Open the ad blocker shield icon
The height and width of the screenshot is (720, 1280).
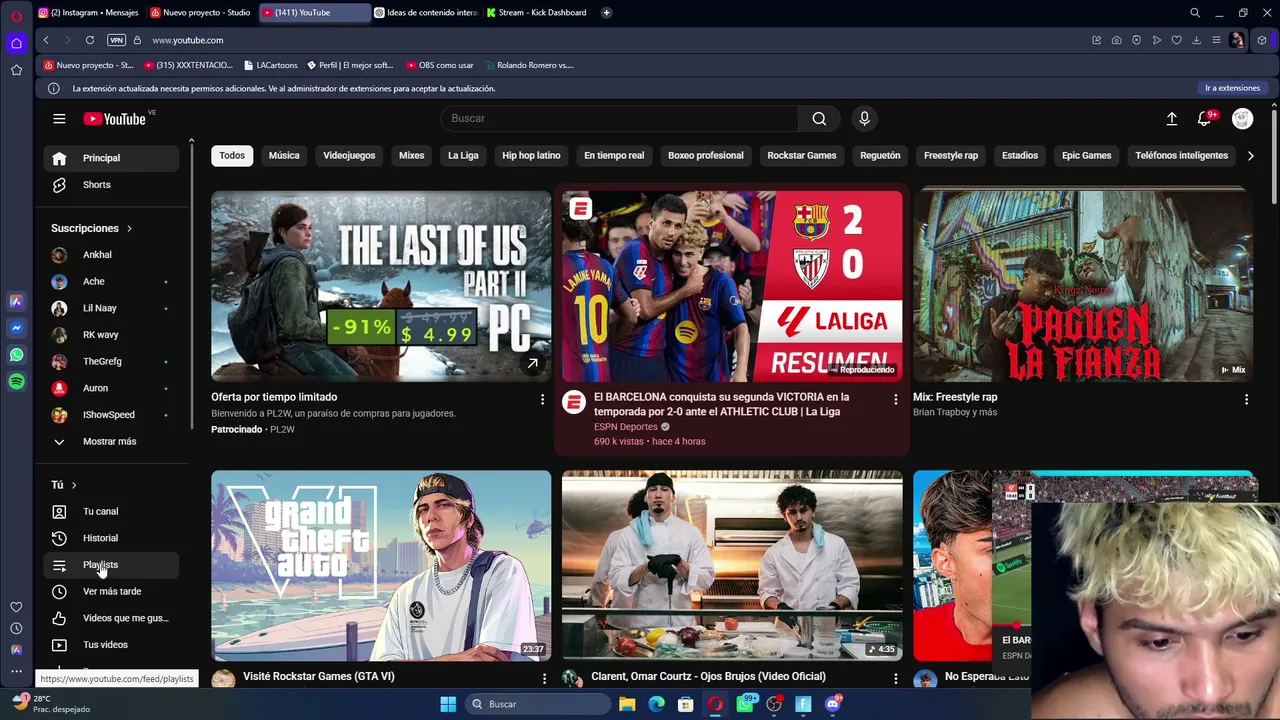click(x=1136, y=40)
